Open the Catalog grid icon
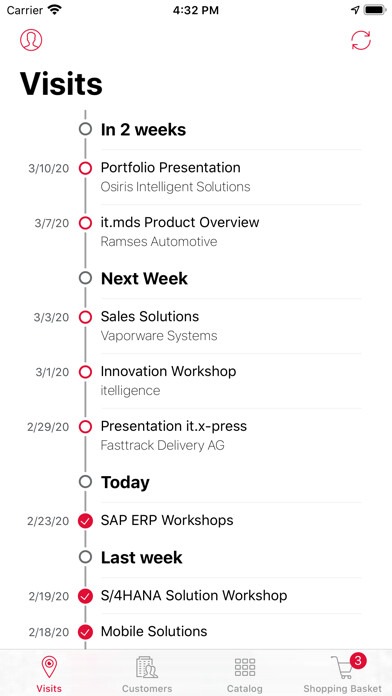 point(245,668)
